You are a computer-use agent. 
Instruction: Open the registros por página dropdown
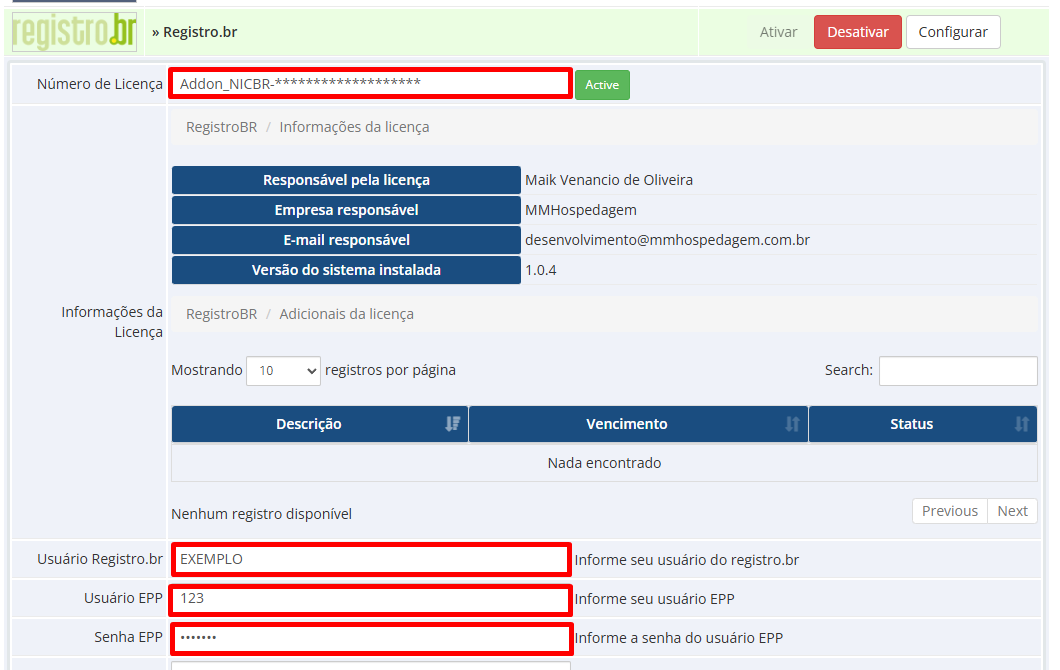[283, 370]
